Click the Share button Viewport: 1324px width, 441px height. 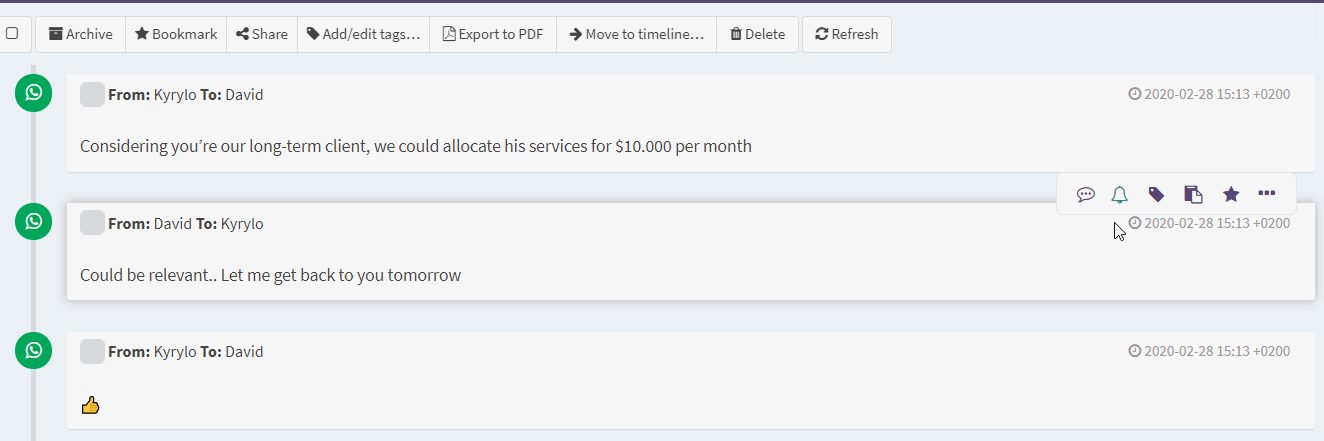click(x=262, y=34)
